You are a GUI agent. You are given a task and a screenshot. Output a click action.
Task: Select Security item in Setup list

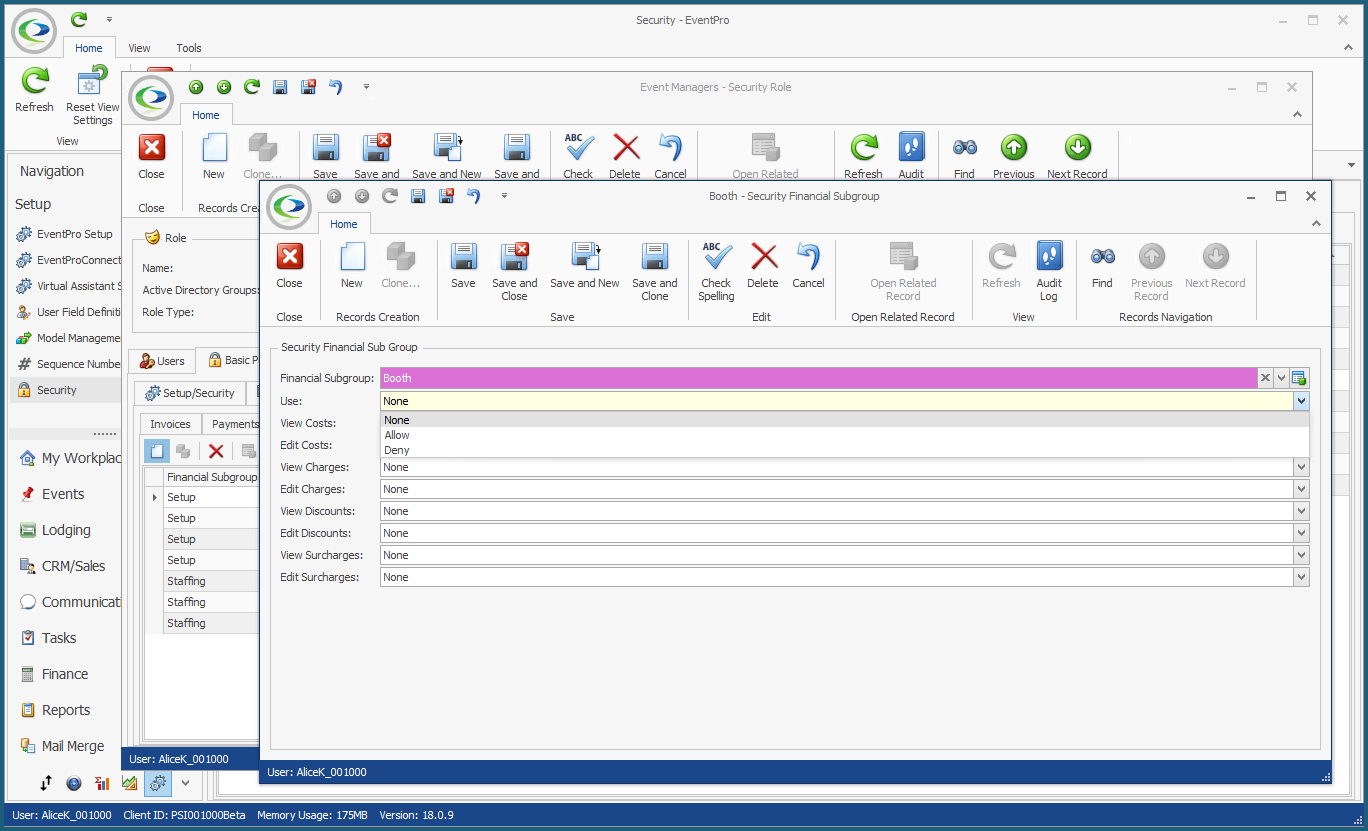(66, 390)
